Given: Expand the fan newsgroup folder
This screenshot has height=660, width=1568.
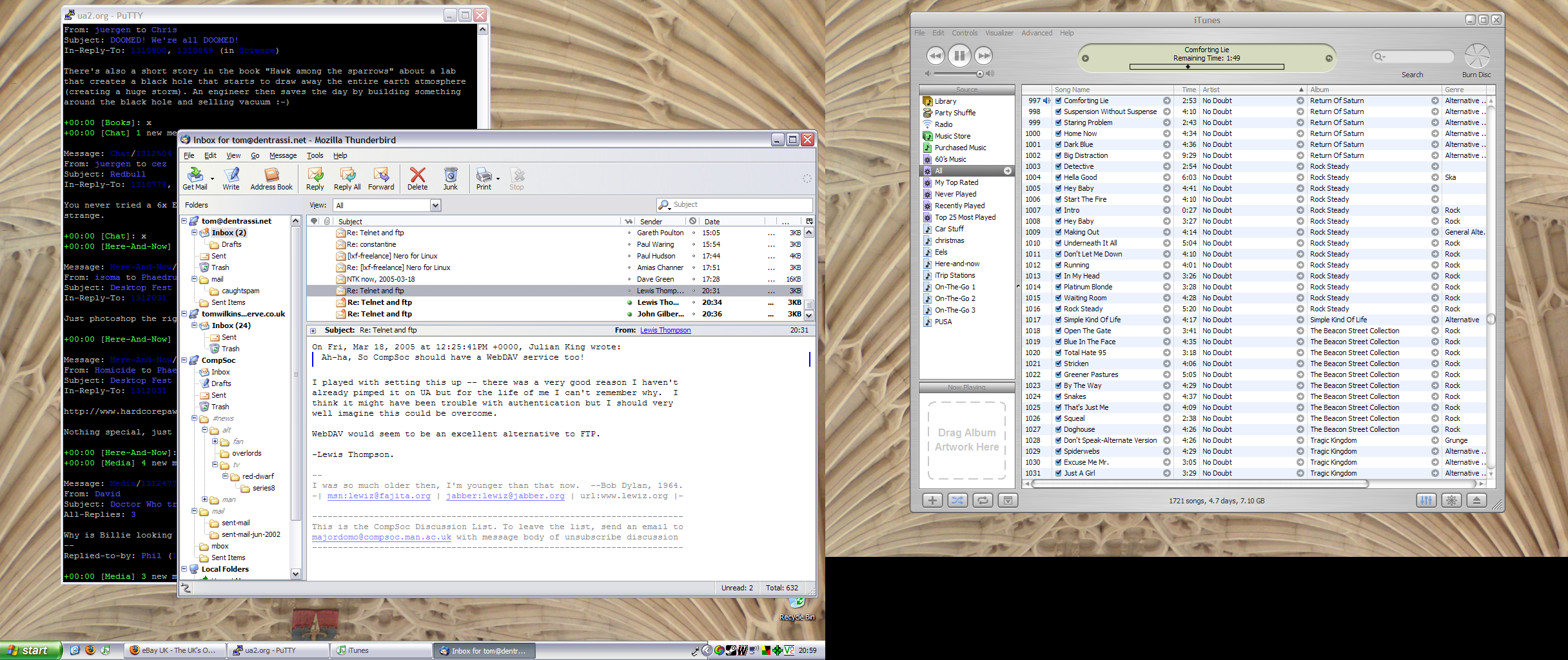Looking at the screenshot, I should [x=215, y=442].
